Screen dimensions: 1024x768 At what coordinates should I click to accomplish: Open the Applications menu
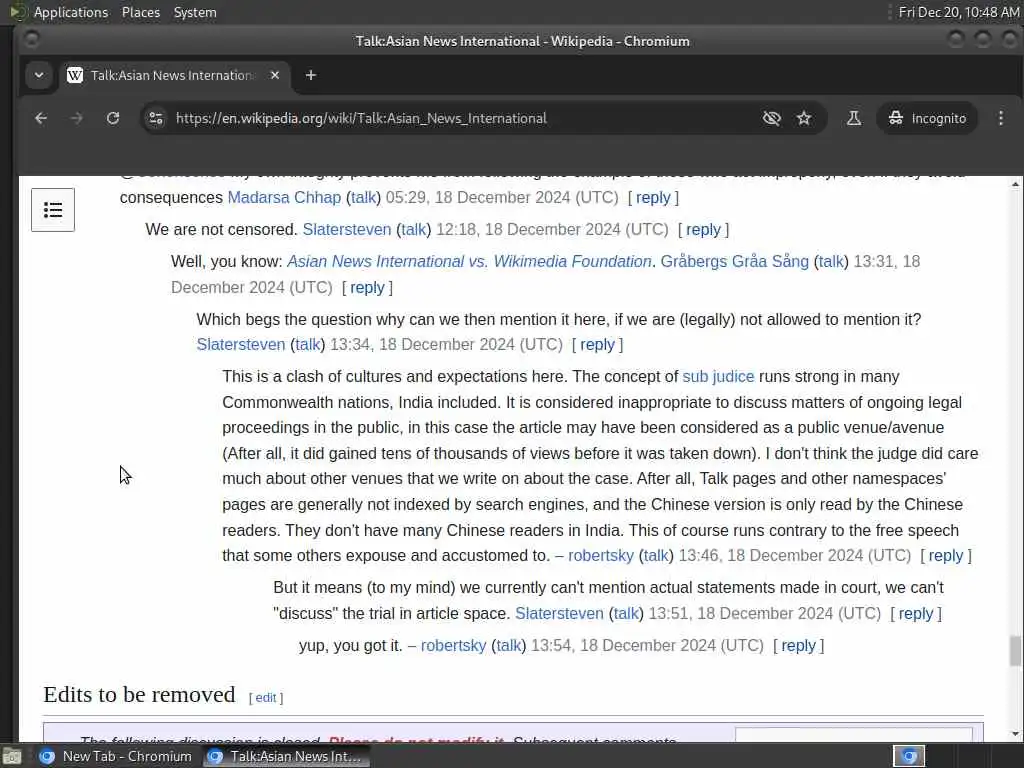pyautogui.click(x=71, y=12)
